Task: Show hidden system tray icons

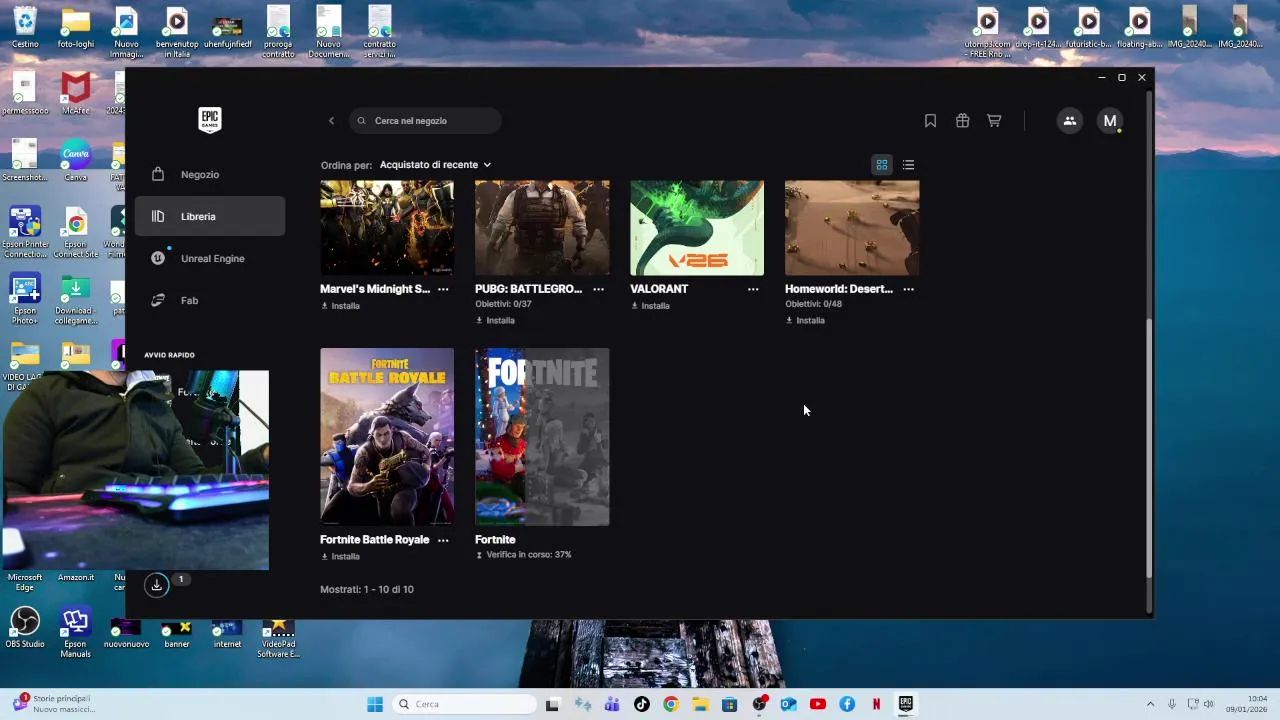Action: coord(1150,704)
